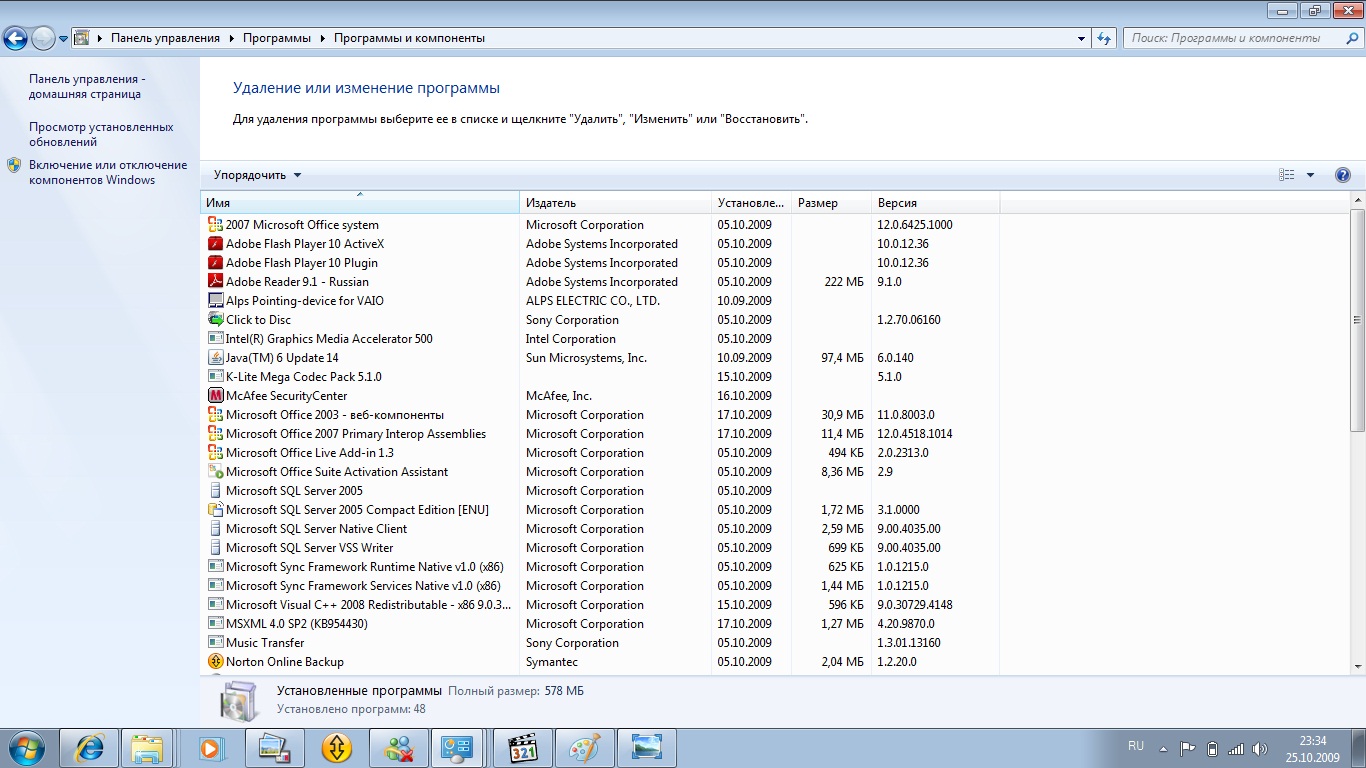Click the Adobe Flash Player 10 ActiveX icon
This screenshot has height=768, width=1366.
pyautogui.click(x=215, y=244)
